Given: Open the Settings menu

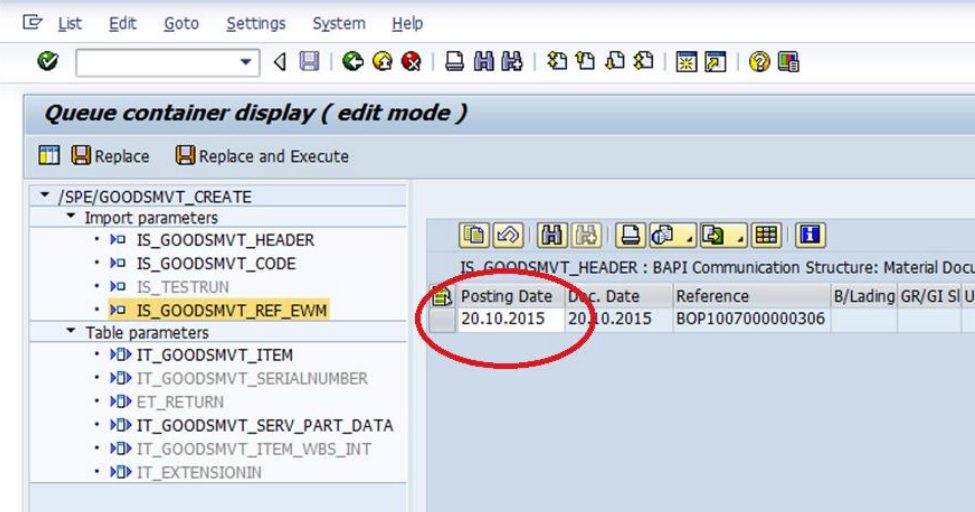Looking at the screenshot, I should (x=255, y=23).
